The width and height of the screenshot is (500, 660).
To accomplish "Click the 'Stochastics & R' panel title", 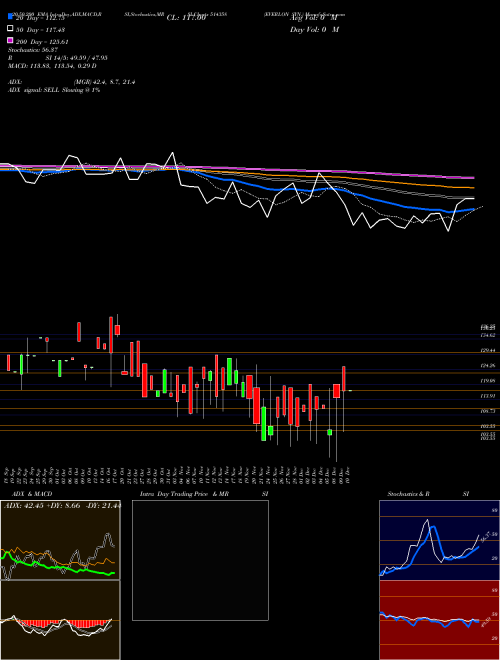I will [x=409, y=494].
